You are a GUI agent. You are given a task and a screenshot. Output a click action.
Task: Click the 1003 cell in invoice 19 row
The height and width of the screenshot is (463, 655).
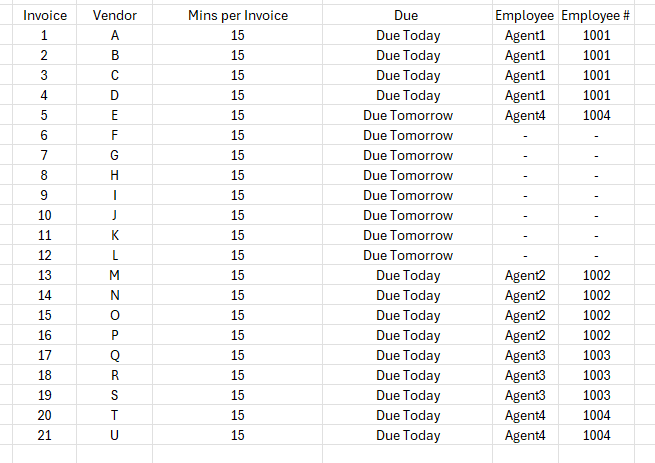596,395
